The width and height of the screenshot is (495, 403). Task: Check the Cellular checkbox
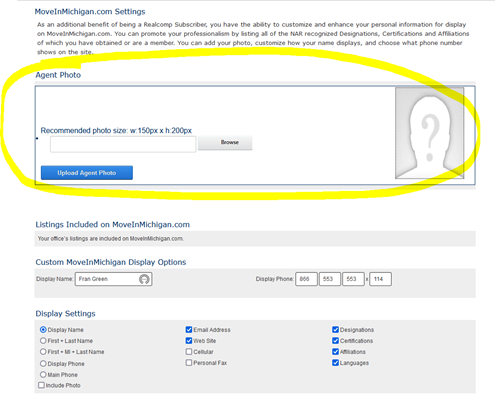point(189,352)
